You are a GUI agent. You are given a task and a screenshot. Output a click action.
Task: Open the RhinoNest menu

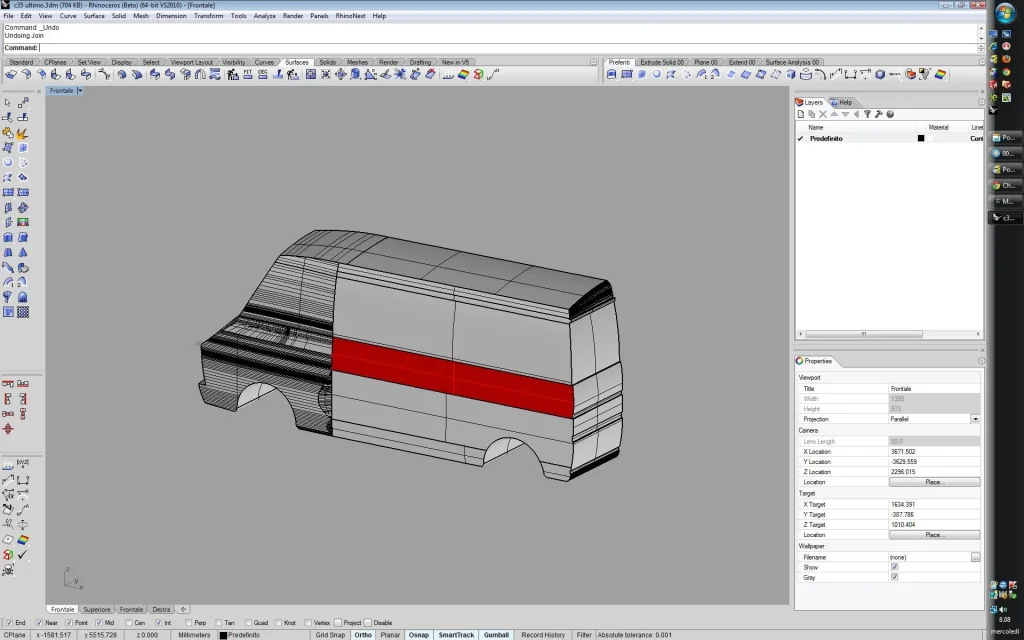pyautogui.click(x=350, y=16)
